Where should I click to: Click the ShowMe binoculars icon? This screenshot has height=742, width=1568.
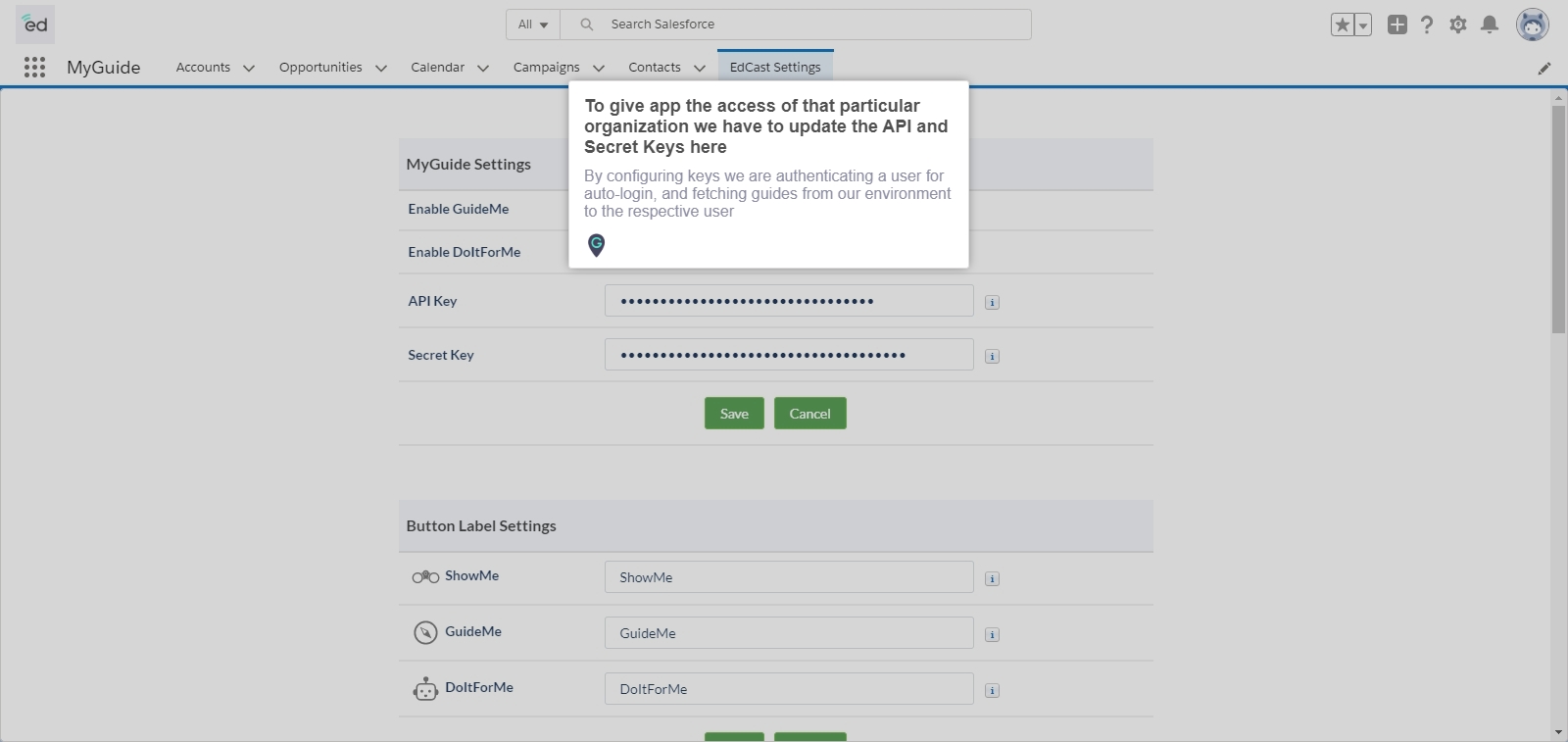425,576
